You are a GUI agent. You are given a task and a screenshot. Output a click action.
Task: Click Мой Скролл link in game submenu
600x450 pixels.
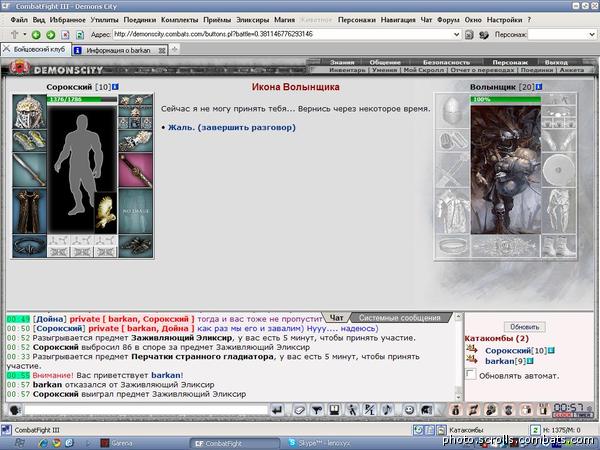[424, 70]
